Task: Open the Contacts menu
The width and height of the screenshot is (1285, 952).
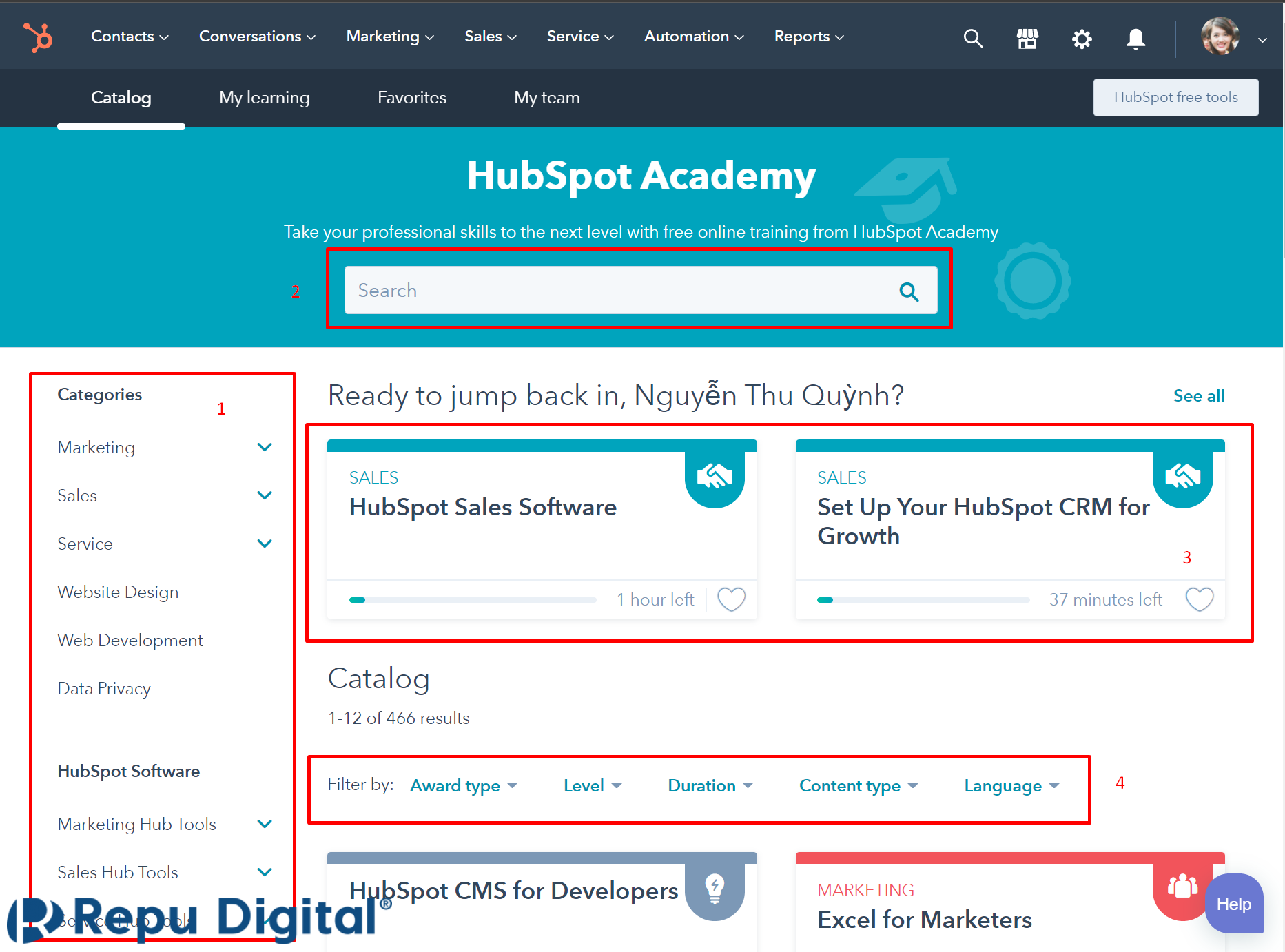Action: [130, 37]
